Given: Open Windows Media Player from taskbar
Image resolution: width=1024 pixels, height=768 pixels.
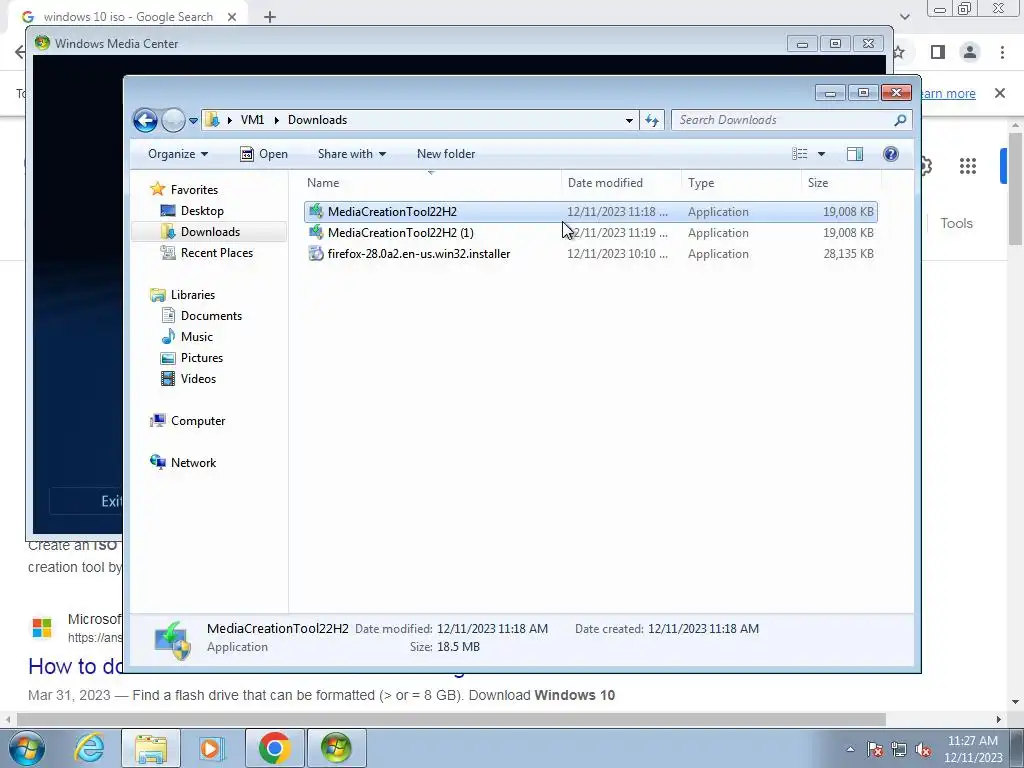Looking at the screenshot, I should tap(211, 748).
